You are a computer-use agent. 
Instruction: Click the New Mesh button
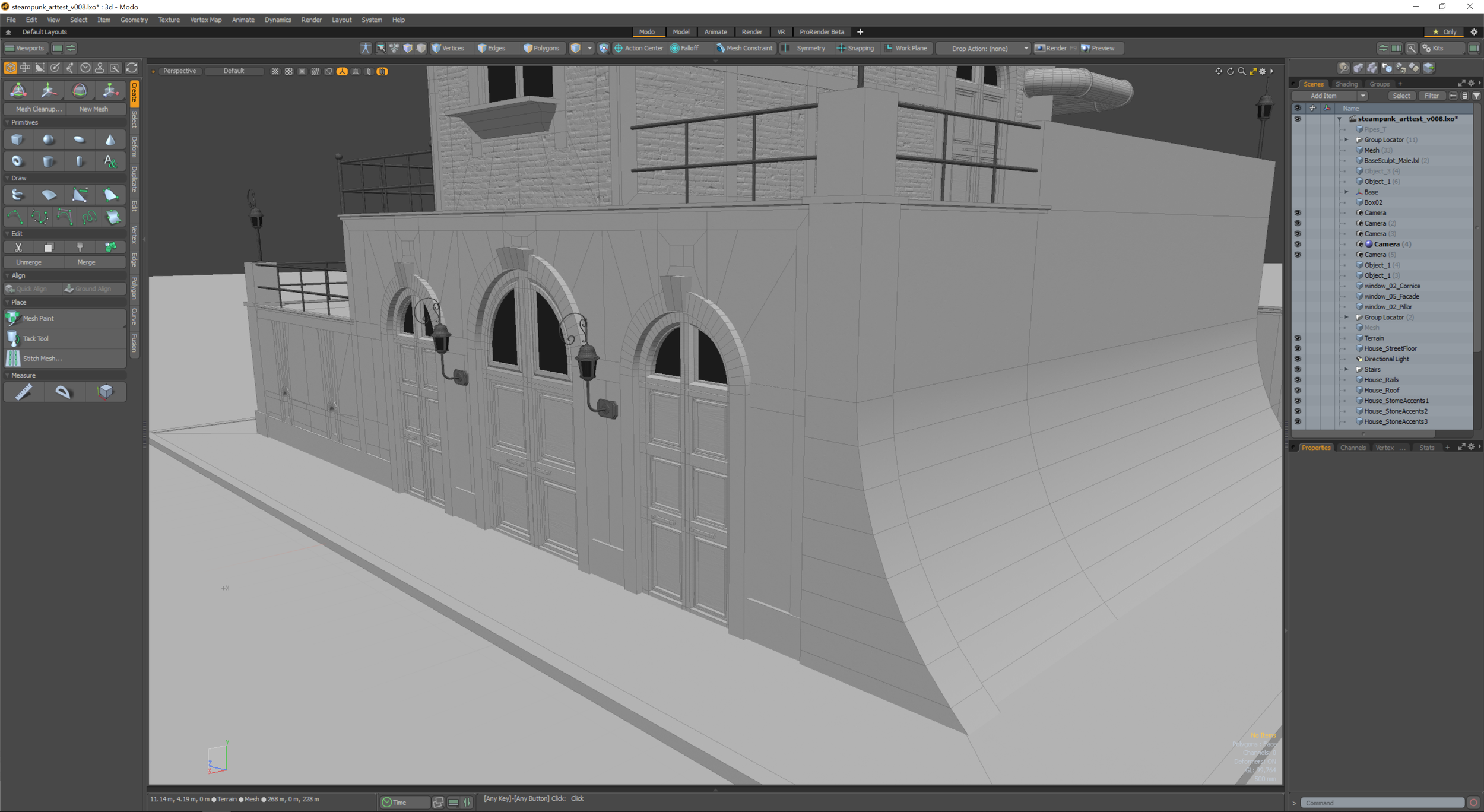click(94, 109)
